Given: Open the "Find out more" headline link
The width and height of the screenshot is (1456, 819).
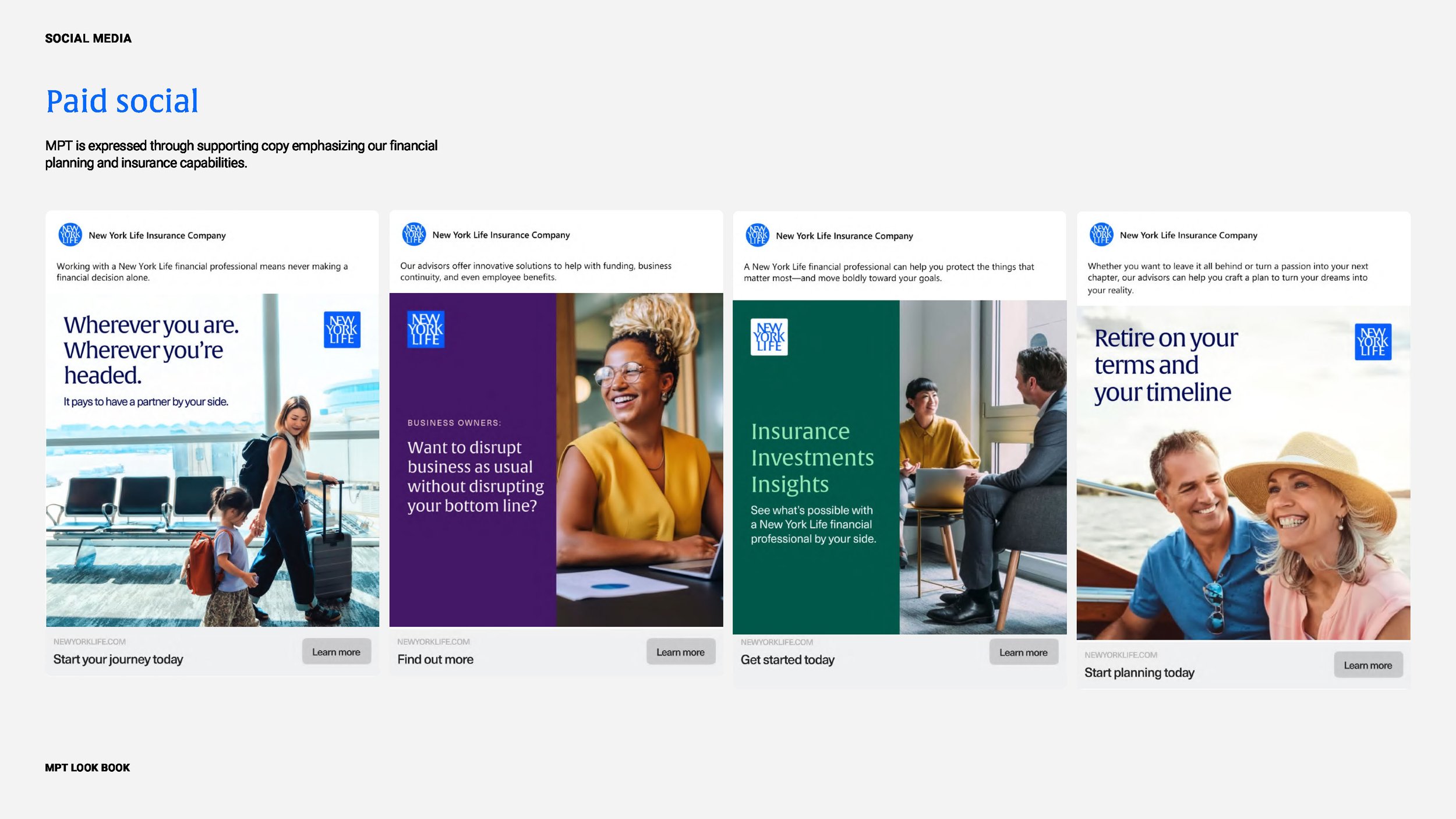Looking at the screenshot, I should [436, 659].
